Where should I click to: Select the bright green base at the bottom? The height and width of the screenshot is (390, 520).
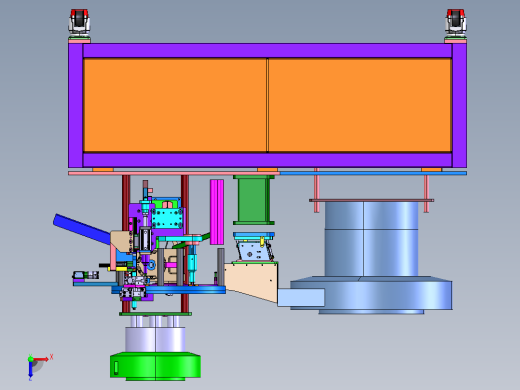[155, 366]
